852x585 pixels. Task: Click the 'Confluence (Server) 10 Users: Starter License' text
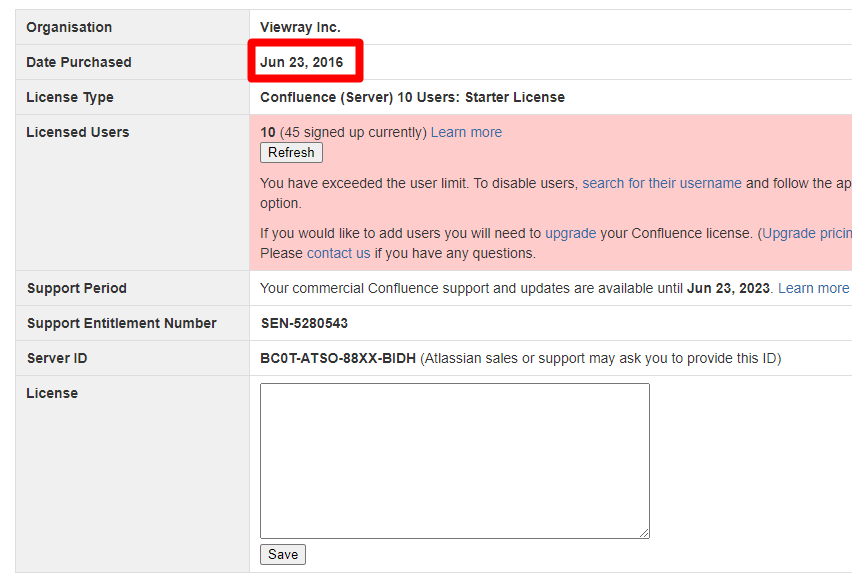coord(412,97)
